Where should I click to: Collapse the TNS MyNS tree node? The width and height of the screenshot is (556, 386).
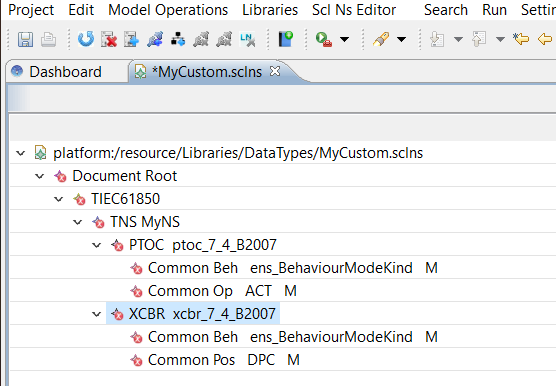coord(77,222)
